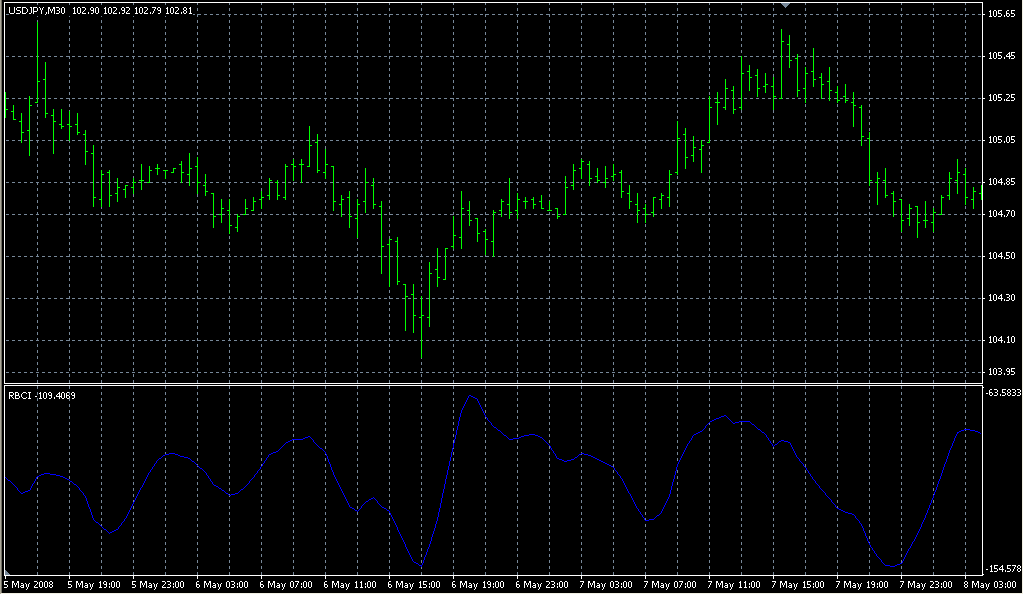
Task: Click the 105.65 price scale label
Action: [x=1001, y=14]
